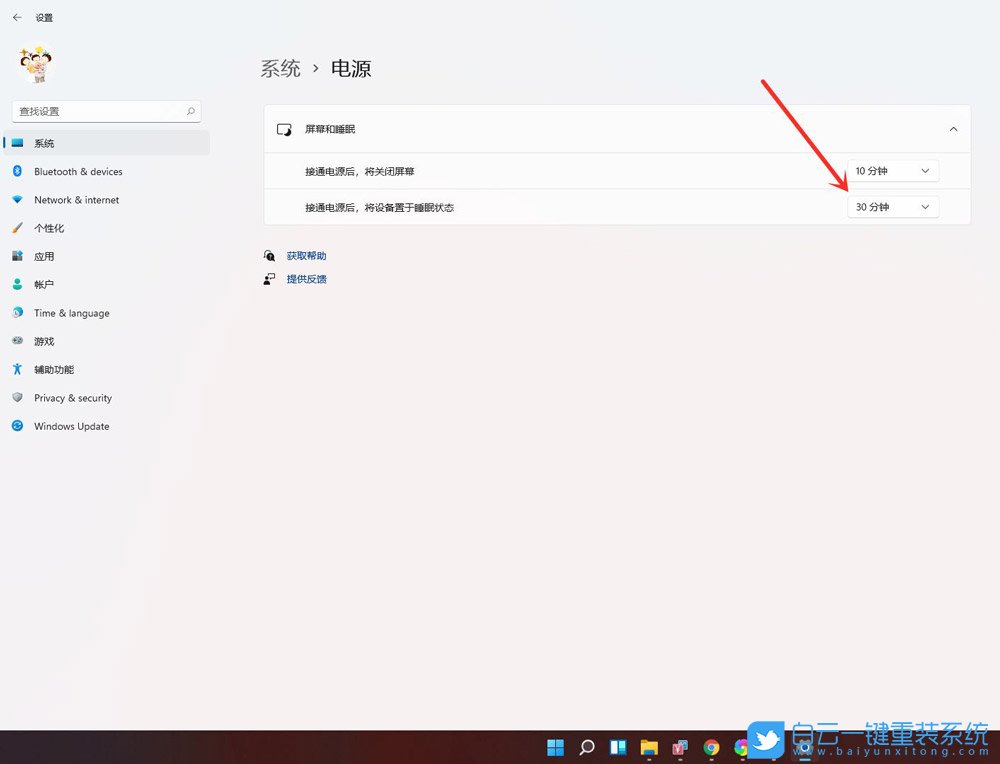Click the 查找设置 search box
Image resolution: width=1000 pixels, height=764 pixels.
point(100,111)
